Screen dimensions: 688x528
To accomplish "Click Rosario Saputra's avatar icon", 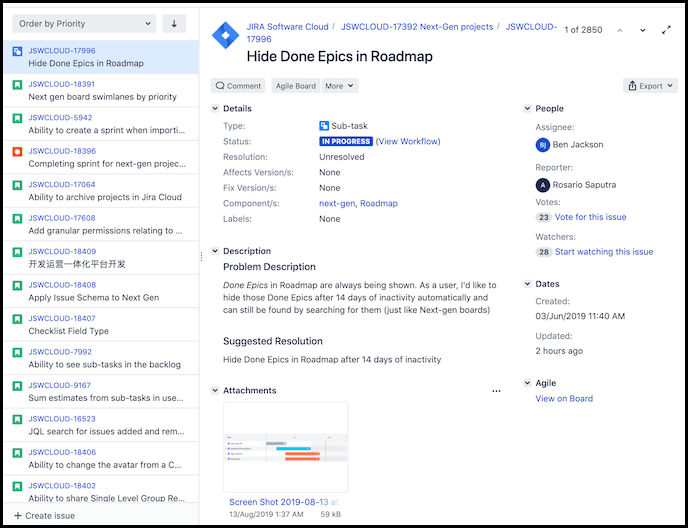I will coord(543,185).
